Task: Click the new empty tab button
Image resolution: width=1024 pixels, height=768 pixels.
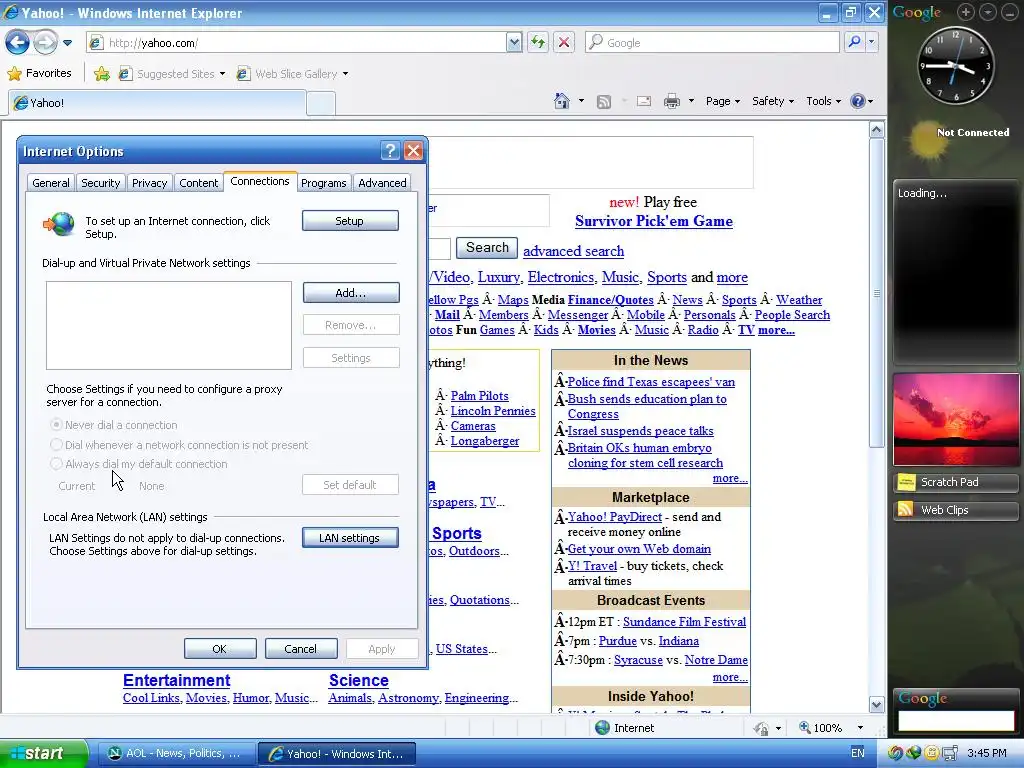Action: (321, 103)
